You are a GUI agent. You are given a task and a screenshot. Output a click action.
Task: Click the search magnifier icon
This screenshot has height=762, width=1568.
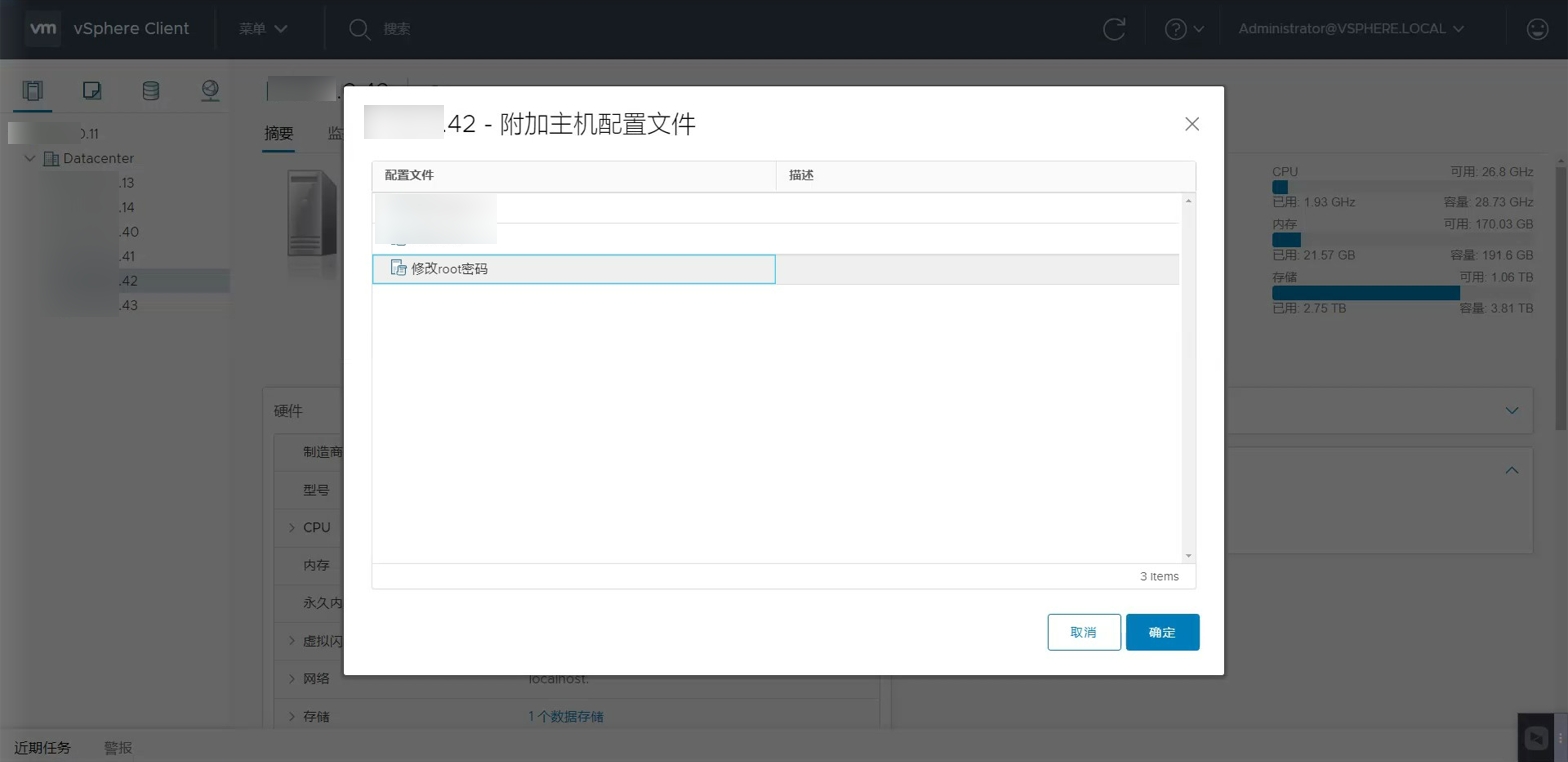[x=360, y=29]
